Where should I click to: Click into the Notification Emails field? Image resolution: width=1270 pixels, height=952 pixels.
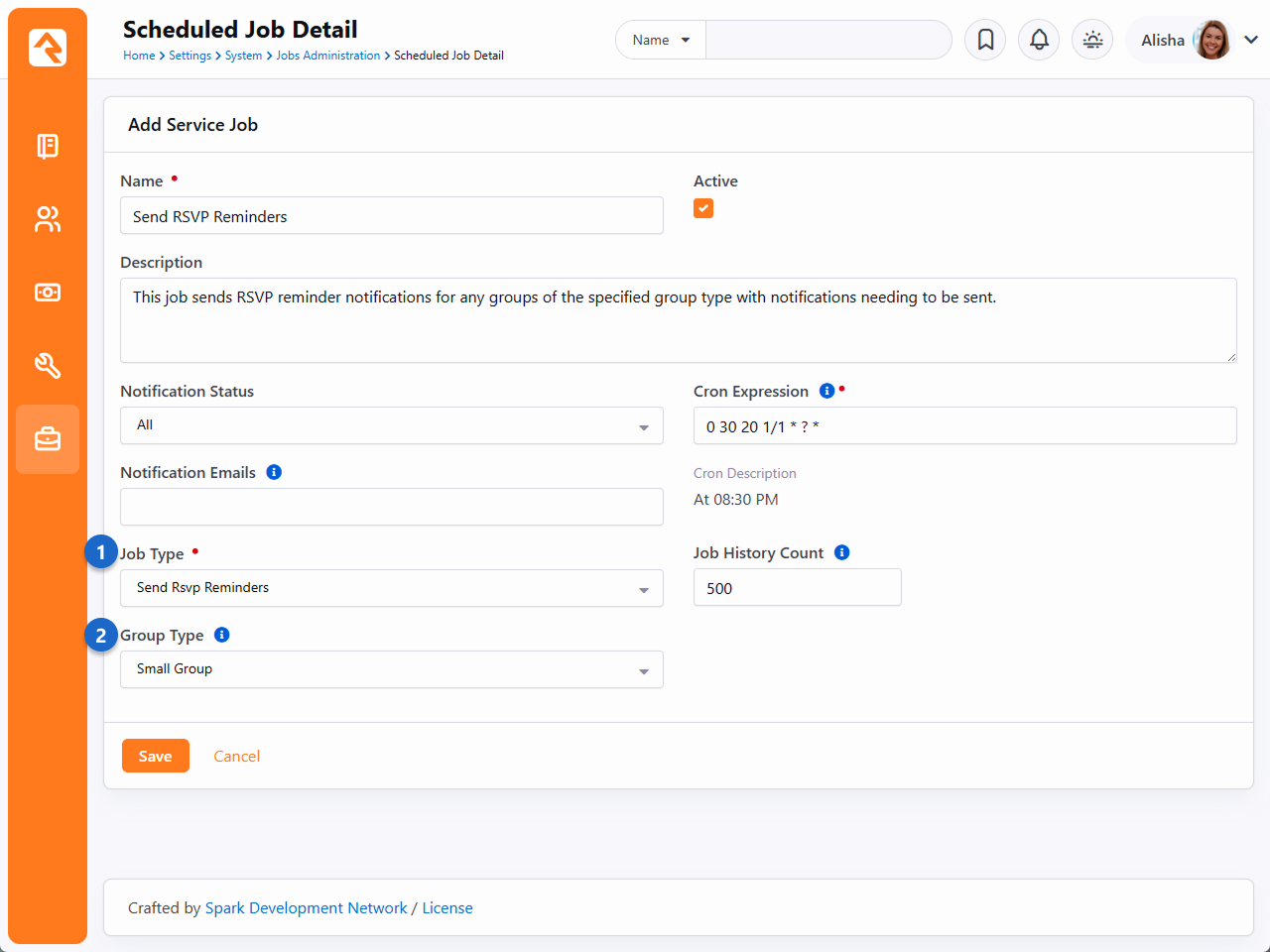click(391, 507)
